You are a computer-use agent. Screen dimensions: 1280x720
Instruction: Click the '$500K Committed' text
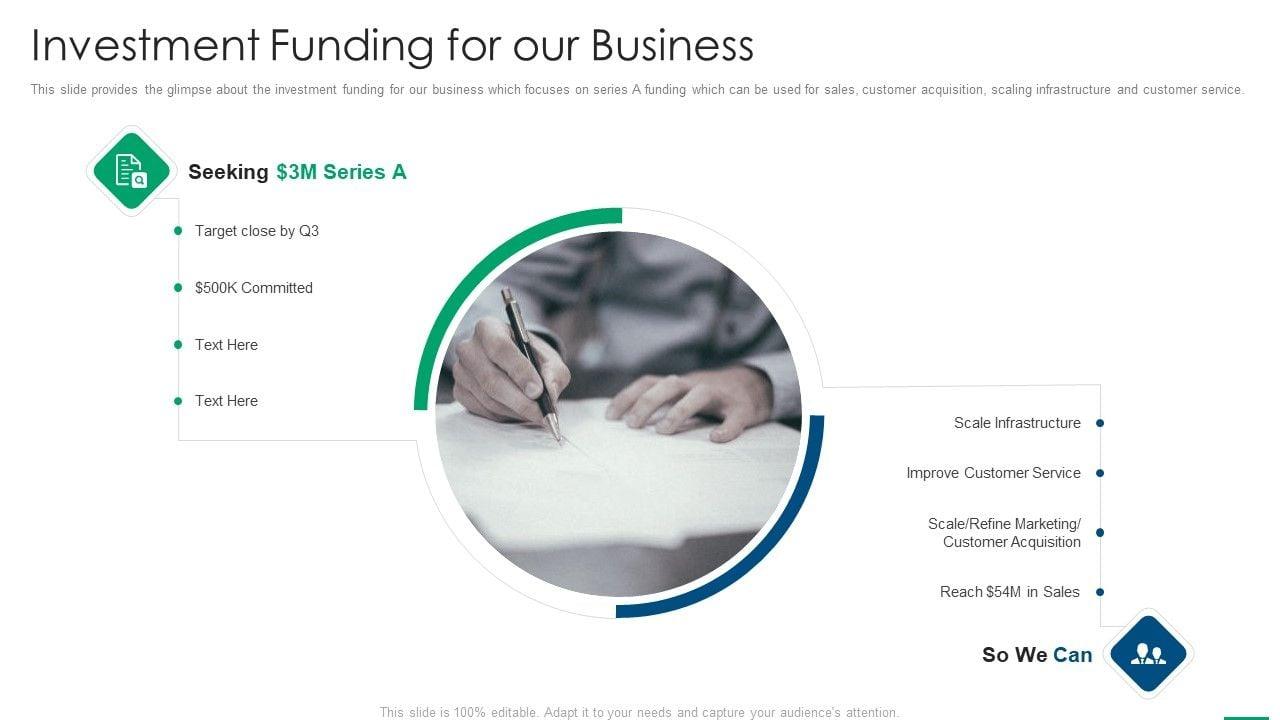tap(254, 288)
